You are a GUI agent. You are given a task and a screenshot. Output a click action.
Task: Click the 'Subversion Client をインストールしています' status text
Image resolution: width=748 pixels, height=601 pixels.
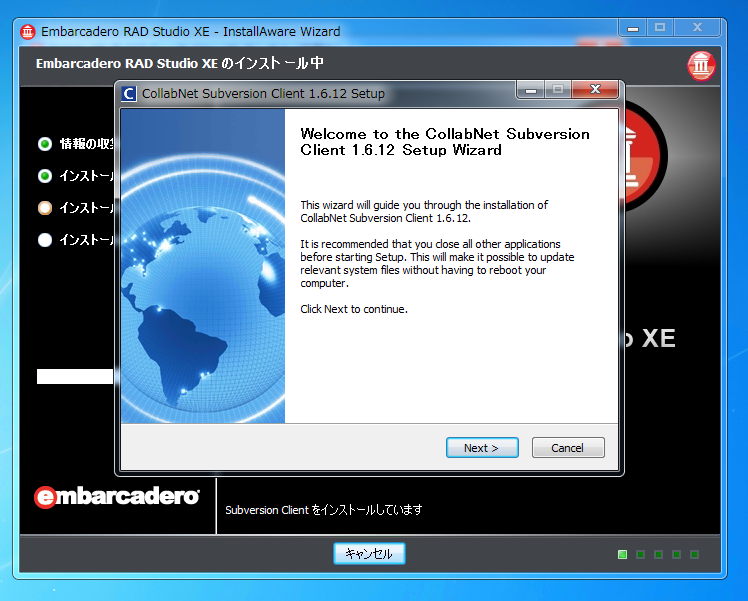324,510
